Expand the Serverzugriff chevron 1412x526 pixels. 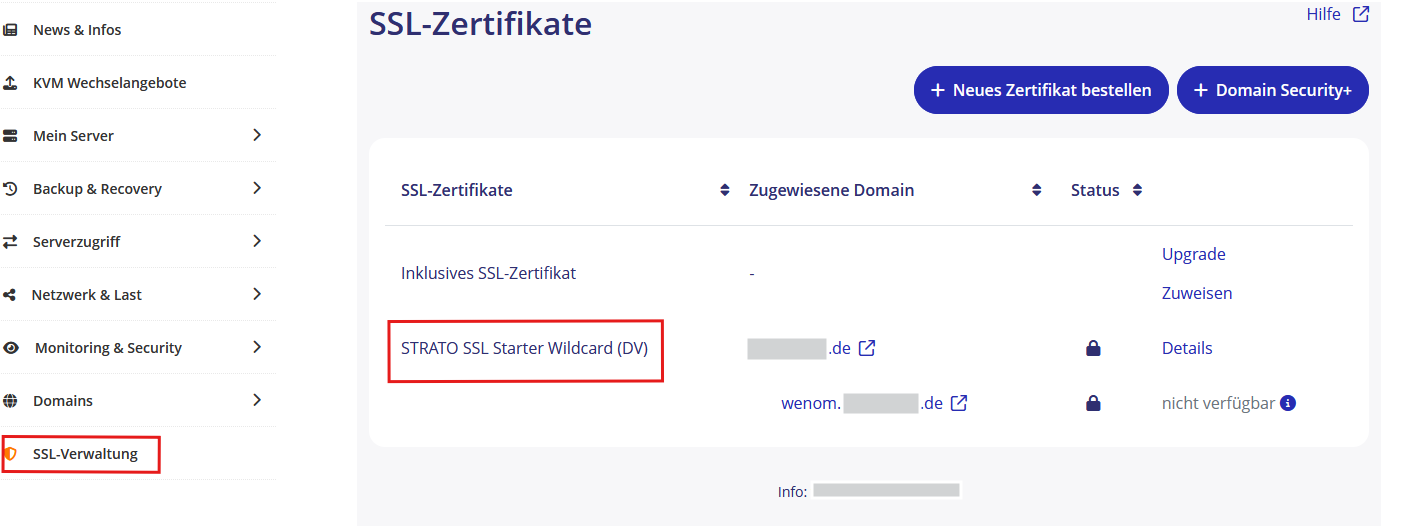click(x=257, y=241)
